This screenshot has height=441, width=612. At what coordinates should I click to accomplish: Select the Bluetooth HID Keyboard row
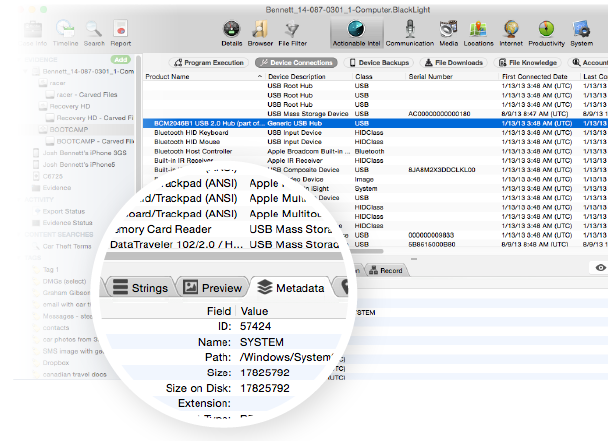point(375,133)
